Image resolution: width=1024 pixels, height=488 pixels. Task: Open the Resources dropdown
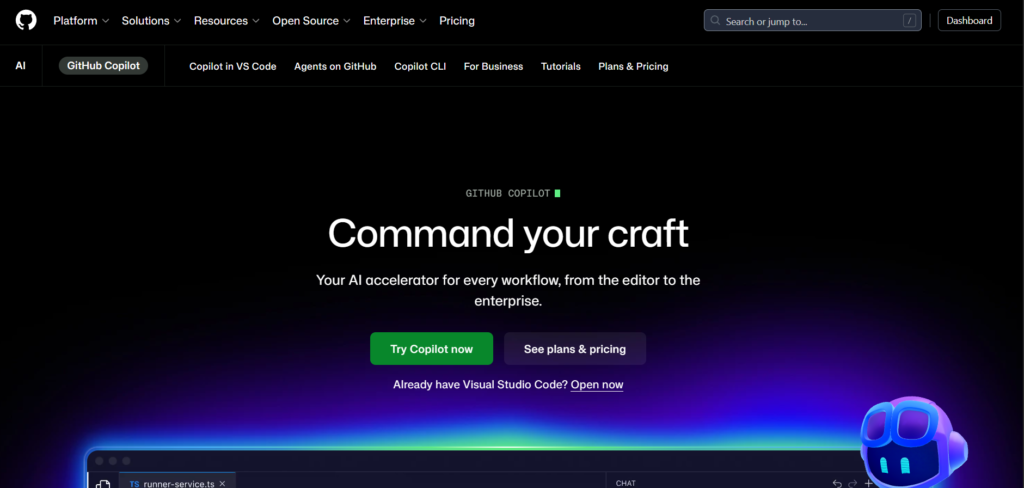click(227, 21)
